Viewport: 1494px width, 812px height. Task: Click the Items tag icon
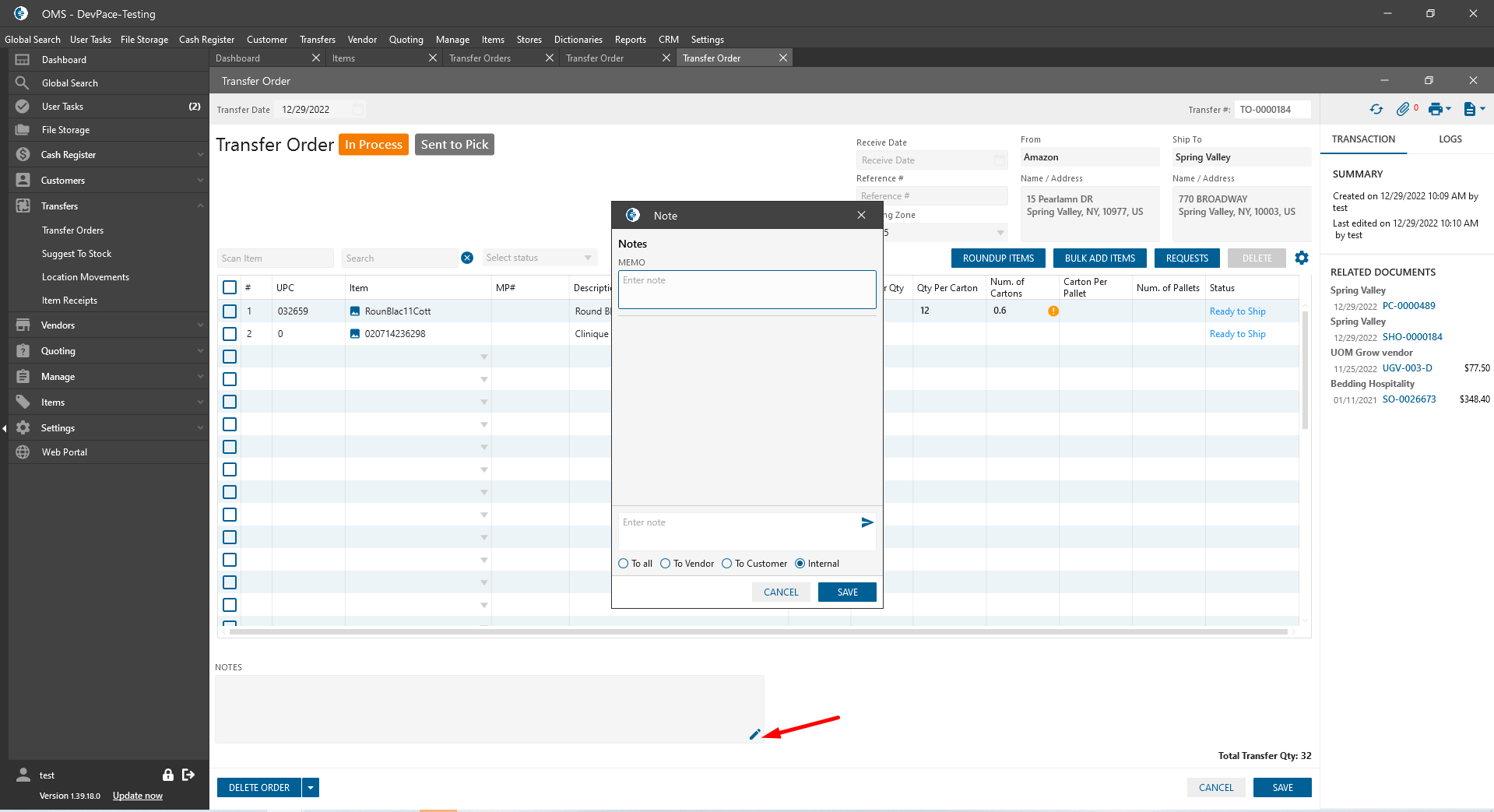(23, 402)
